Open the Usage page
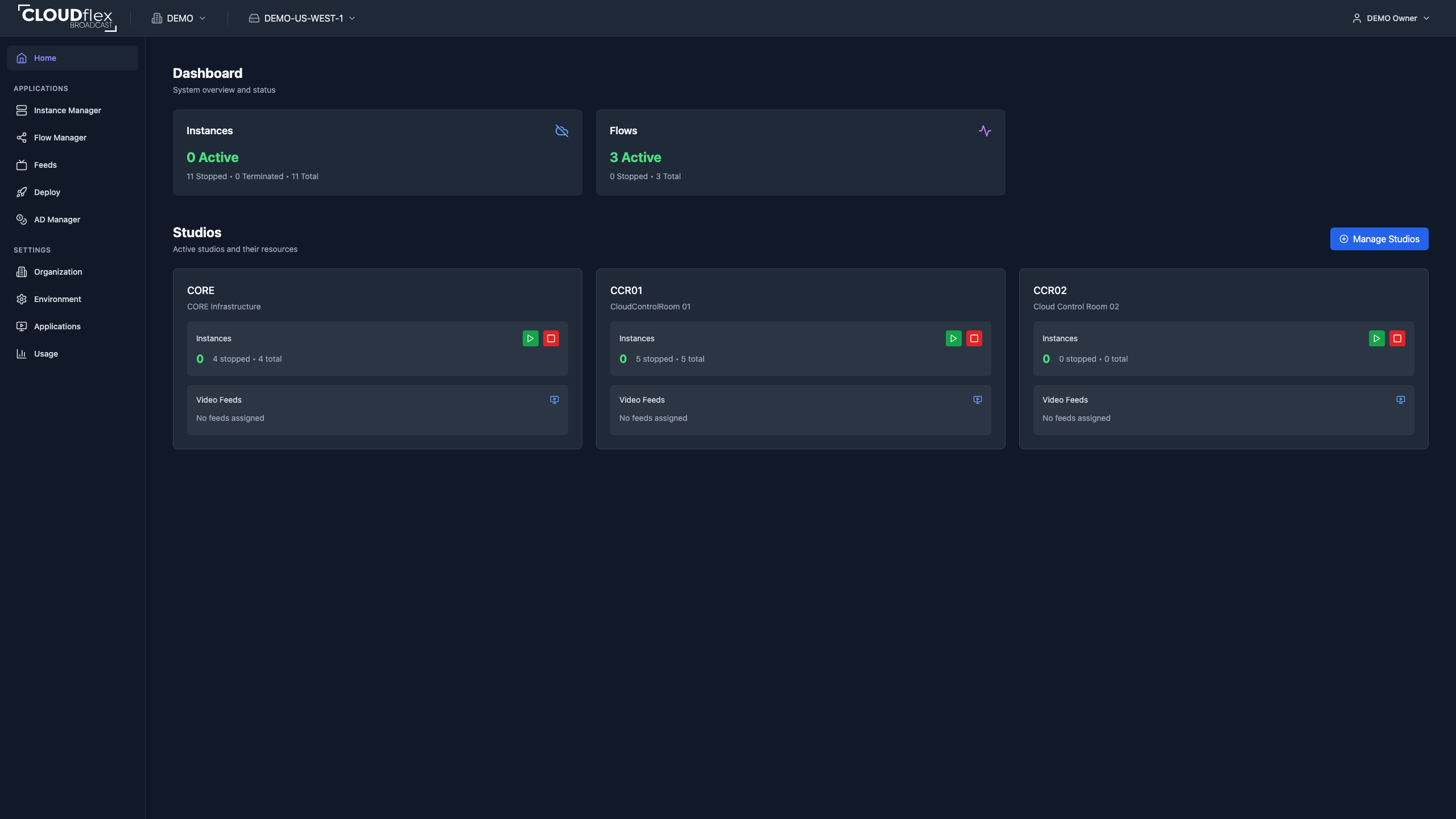Image resolution: width=1456 pixels, height=819 pixels. click(x=72, y=354)
